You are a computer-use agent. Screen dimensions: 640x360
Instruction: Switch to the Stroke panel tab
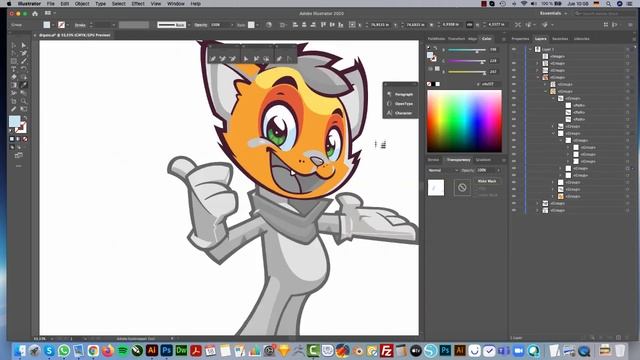[x=433, y=160]
